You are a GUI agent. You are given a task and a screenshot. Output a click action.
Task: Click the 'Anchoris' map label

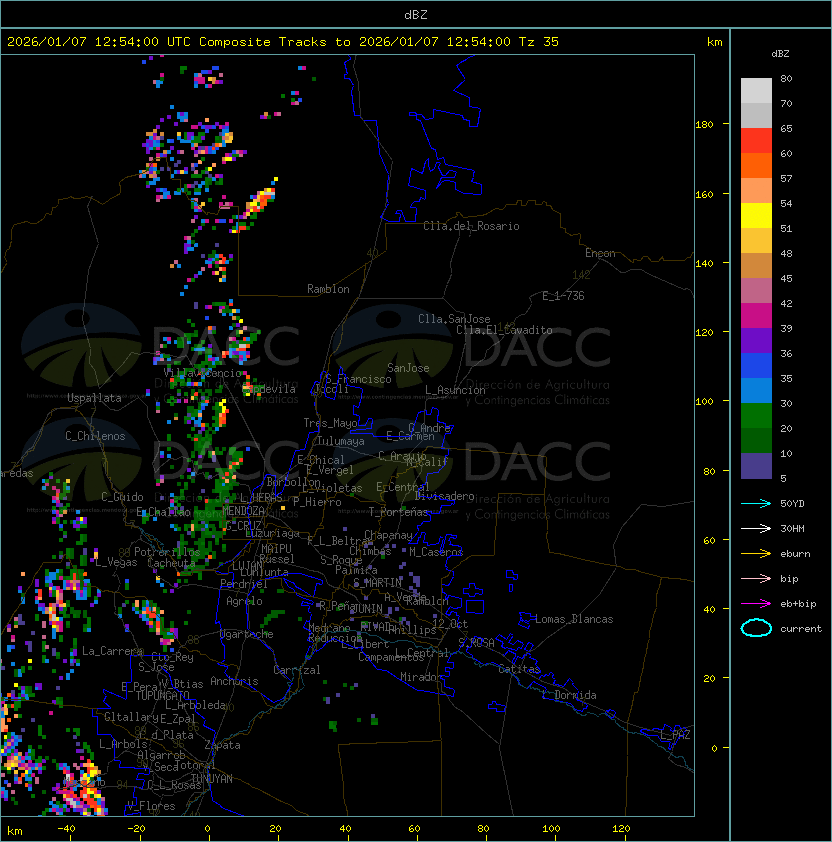point(234,681)
